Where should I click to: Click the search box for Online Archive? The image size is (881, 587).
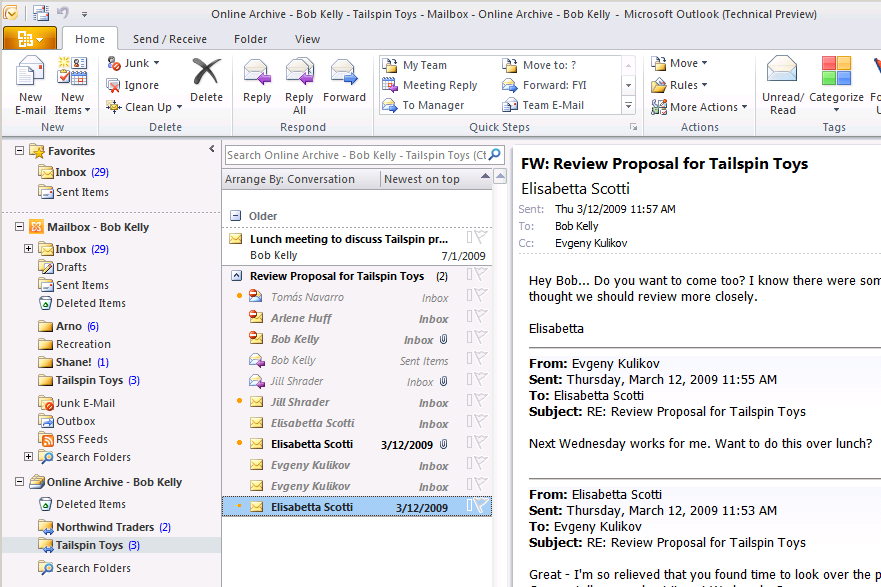pyautogui.click(x=357, y=155)
